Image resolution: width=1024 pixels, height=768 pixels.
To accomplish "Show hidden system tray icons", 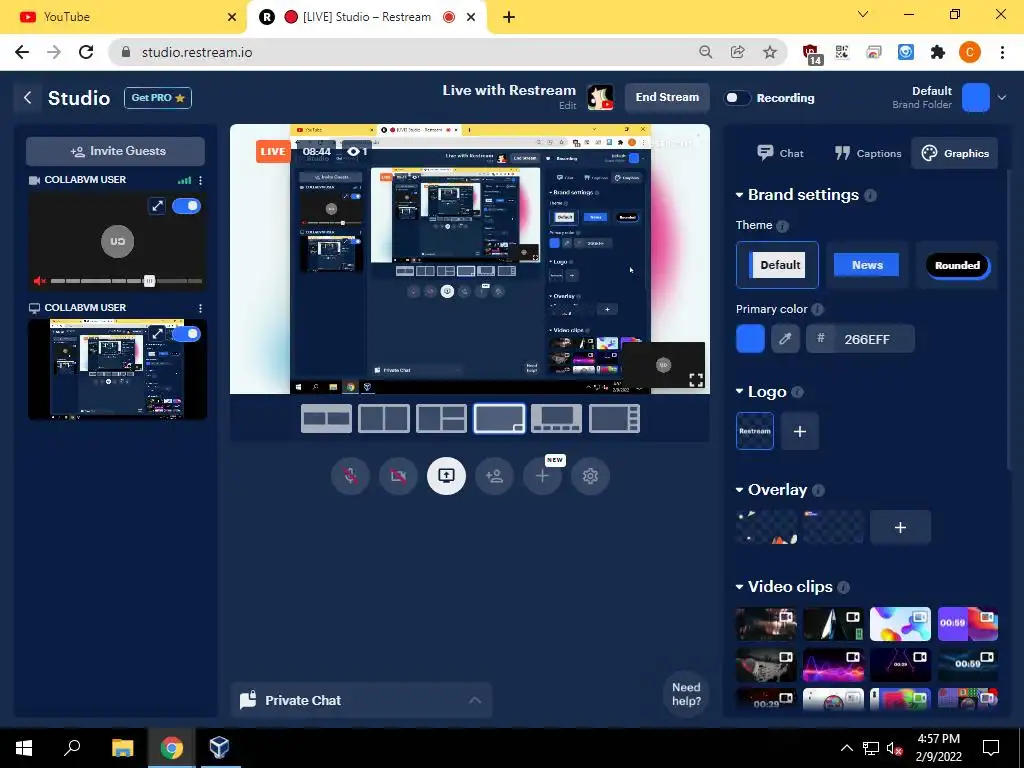I will tap(846, 748).
